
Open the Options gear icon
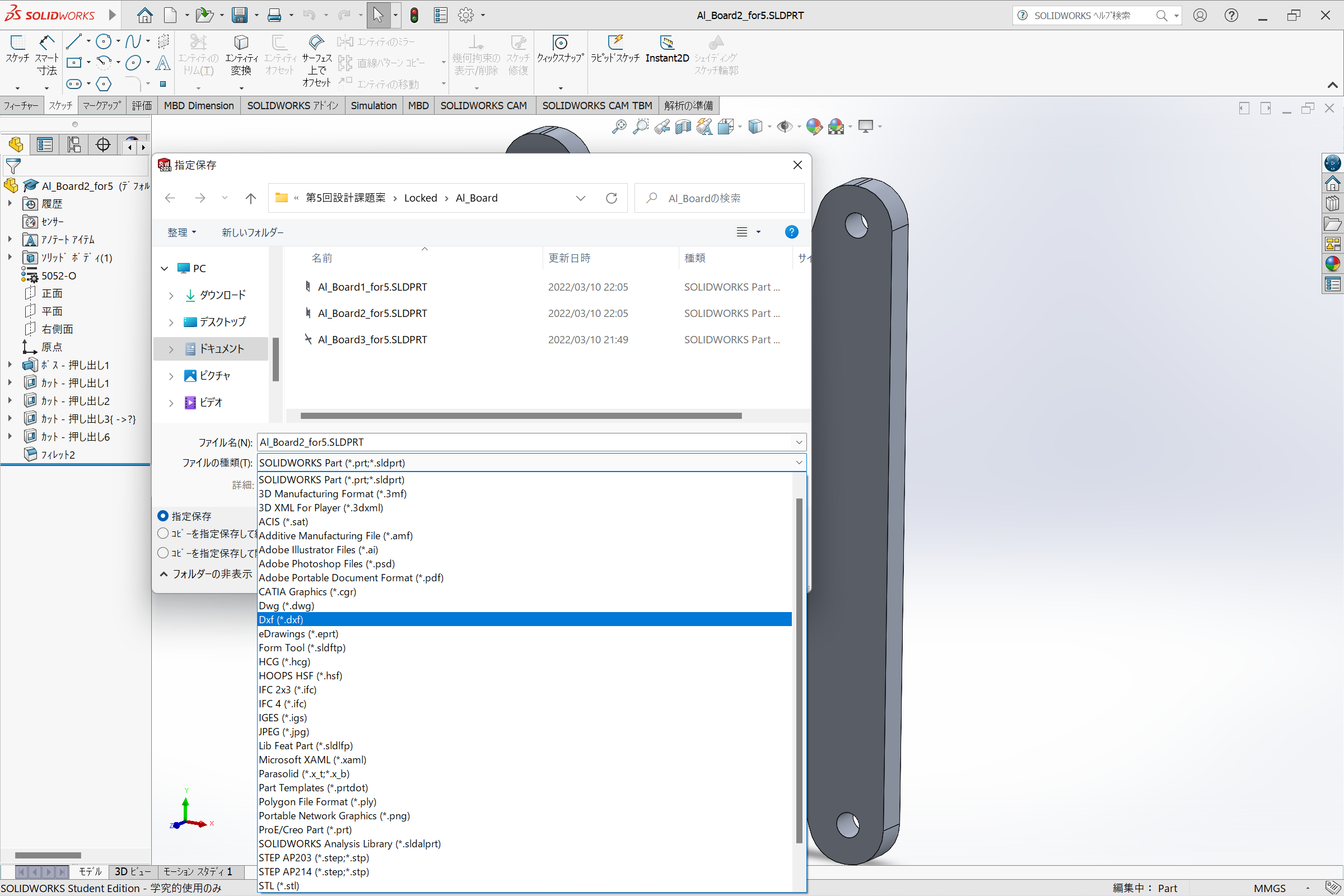[x=466, y=15]
